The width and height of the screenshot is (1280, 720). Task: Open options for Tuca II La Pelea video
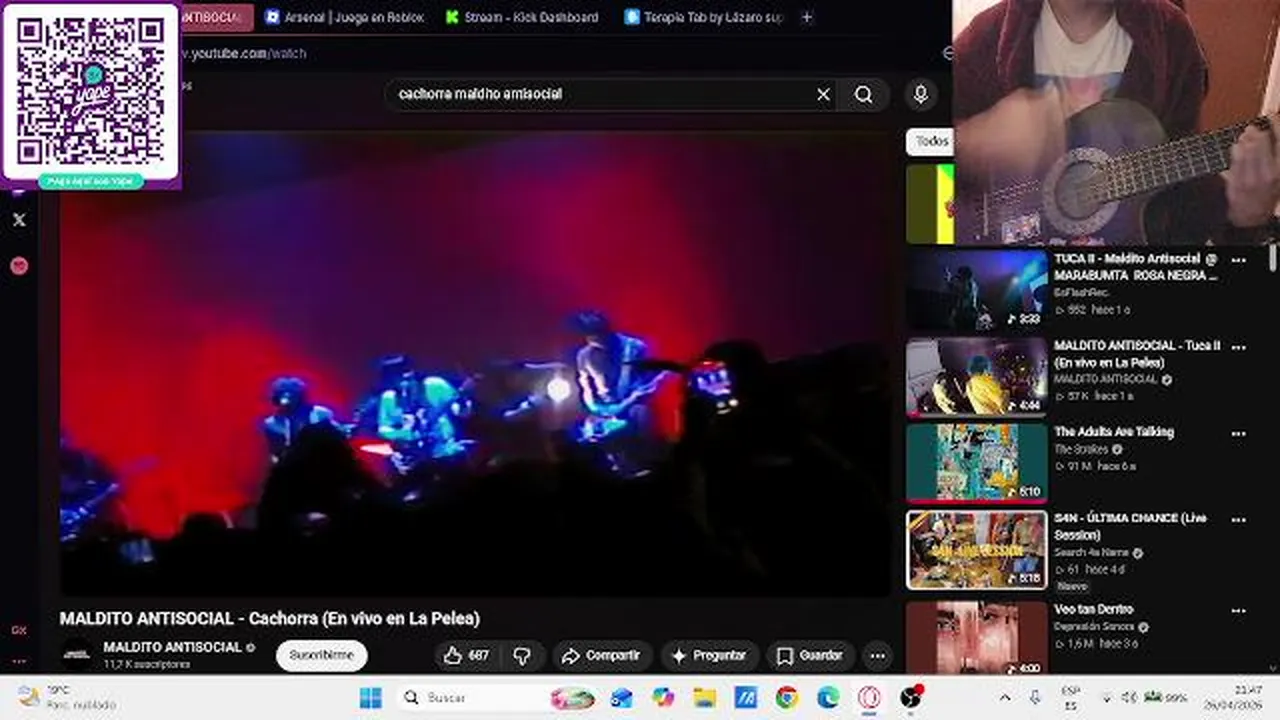(x=1238, y=347)
